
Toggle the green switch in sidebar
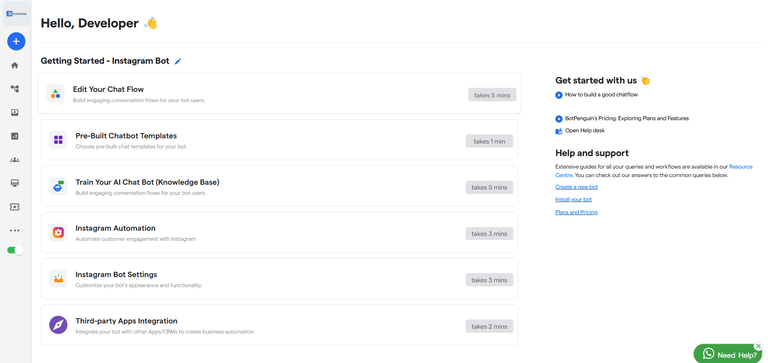tap(15, 250)
